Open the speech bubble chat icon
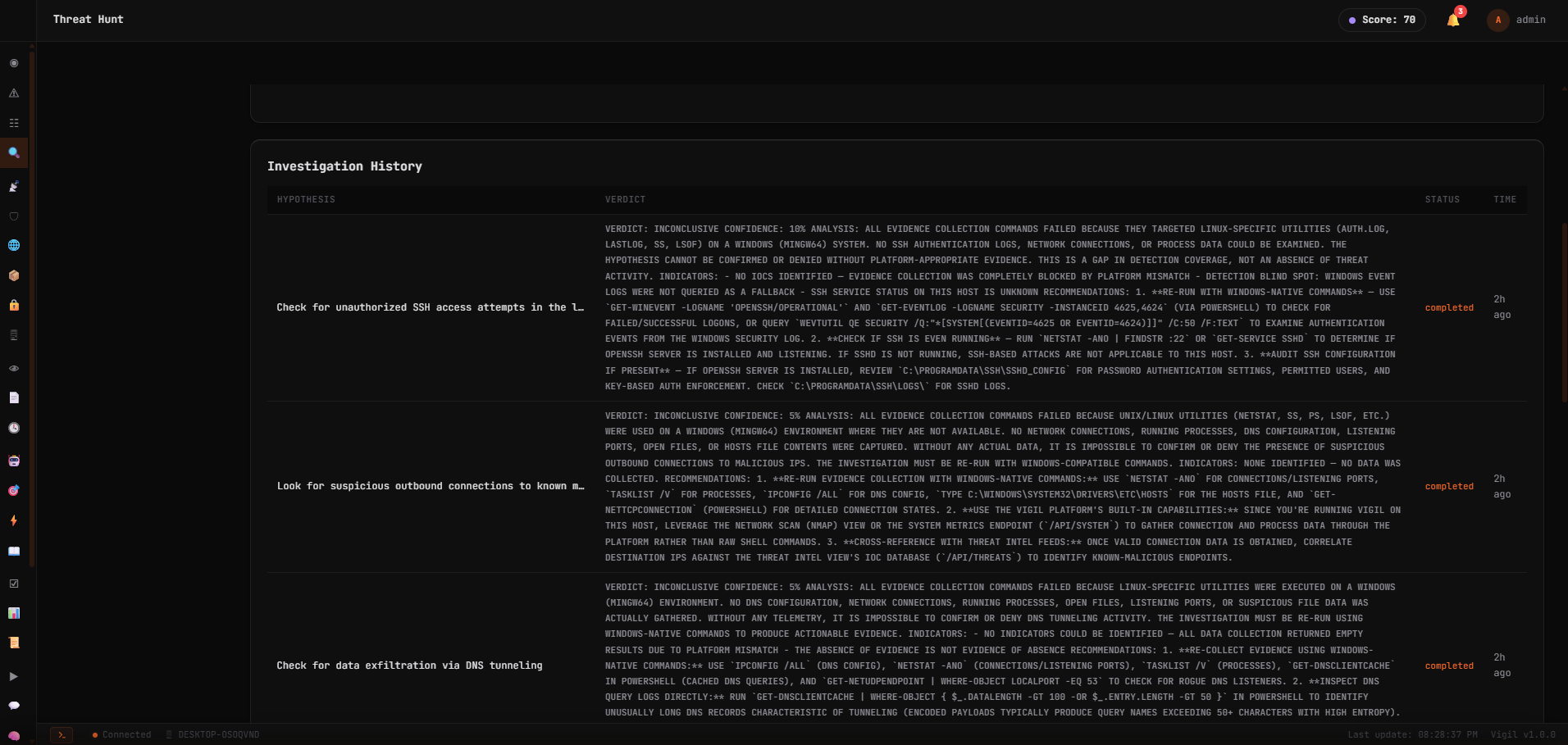The height and width of the screenshot is (745, 1568). [x=14, y=706]
